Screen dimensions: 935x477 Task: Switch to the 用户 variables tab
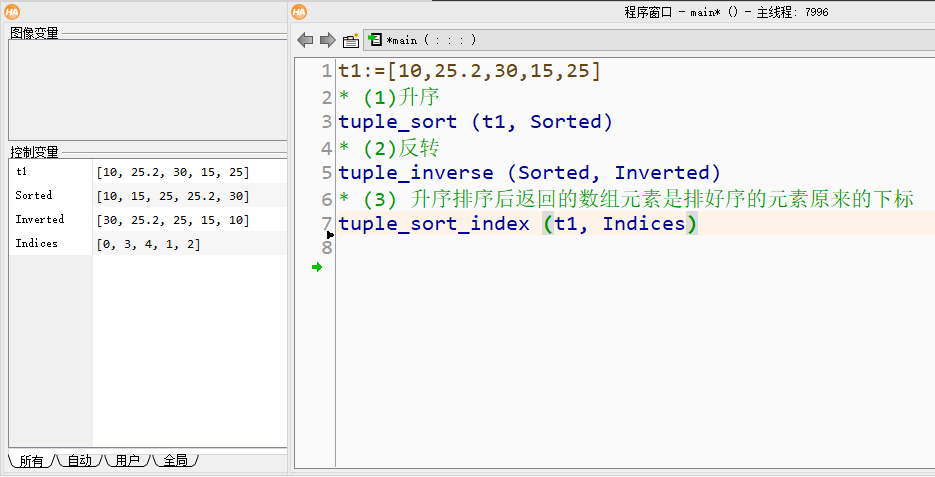(128, 460)
